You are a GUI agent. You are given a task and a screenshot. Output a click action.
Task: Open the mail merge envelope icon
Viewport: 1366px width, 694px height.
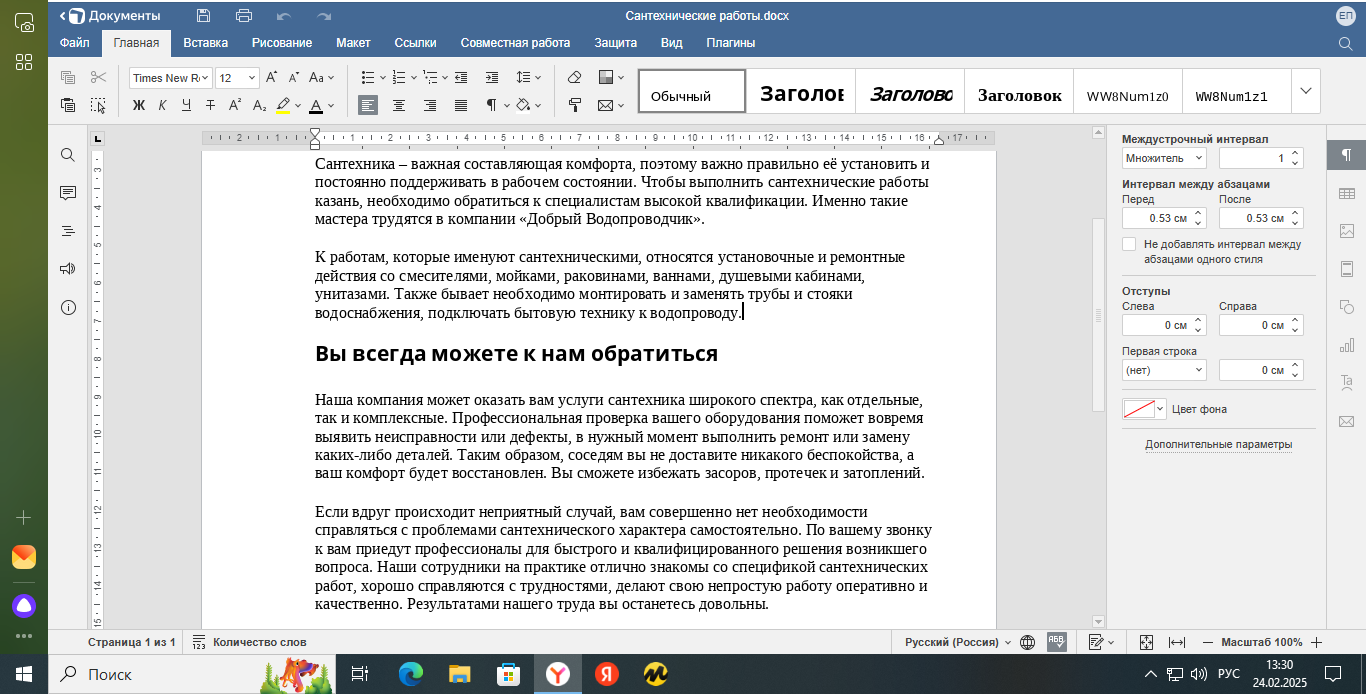click(606, 105)
